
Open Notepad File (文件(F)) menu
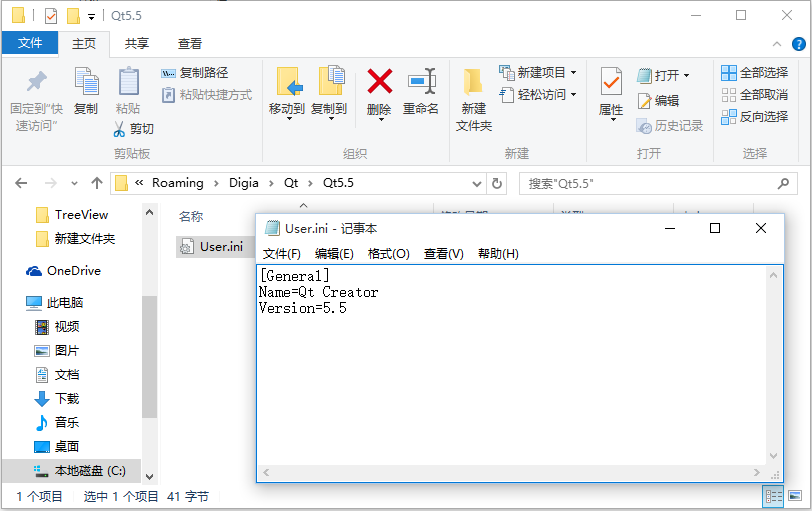[x=282, y=254]
